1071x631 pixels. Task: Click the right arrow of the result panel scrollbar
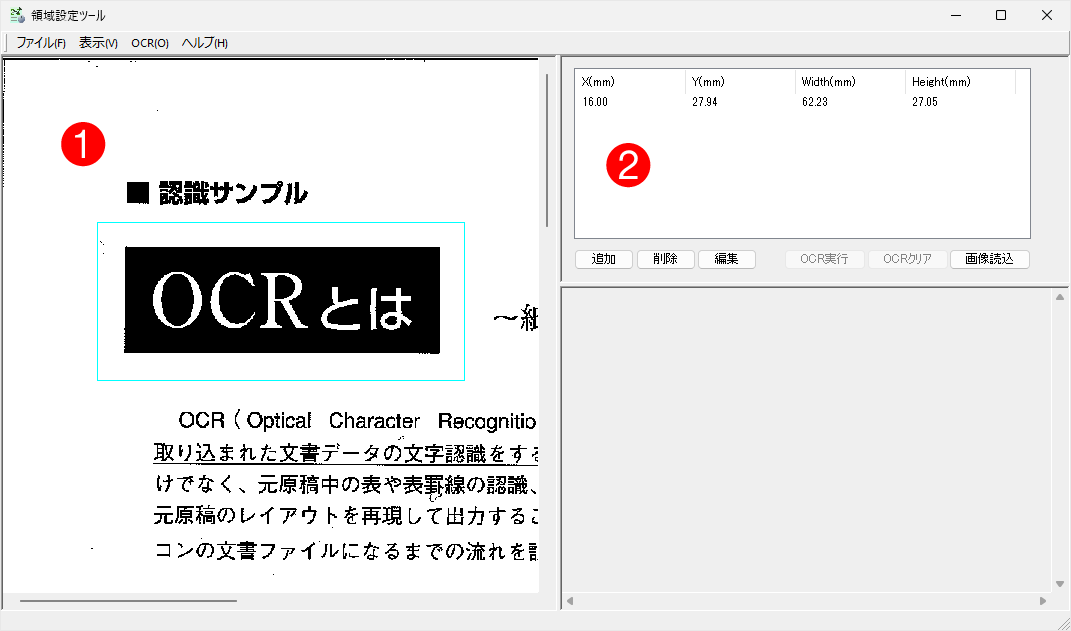coord(1045,602)
